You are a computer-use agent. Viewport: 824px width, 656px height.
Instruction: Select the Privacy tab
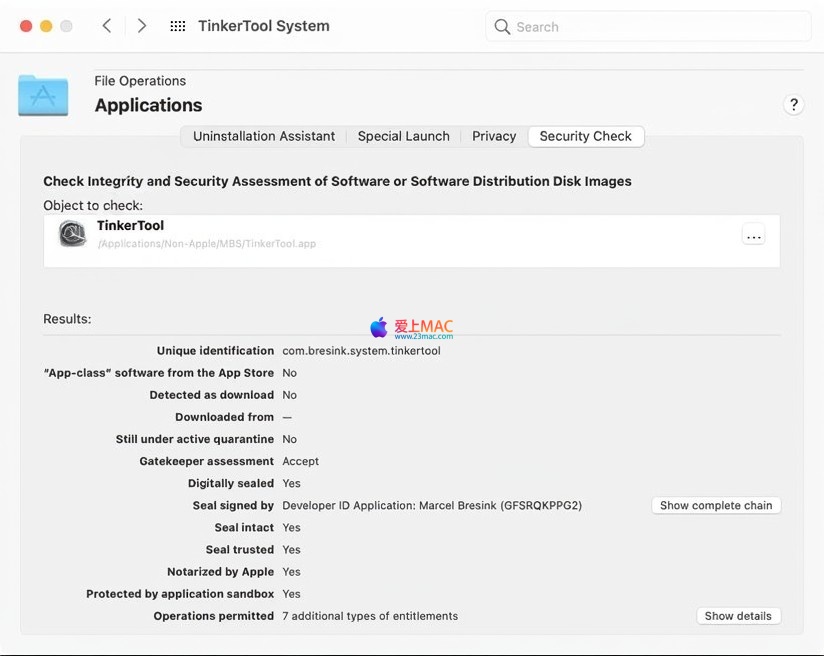pyautogui.click(x=494, y=136)
